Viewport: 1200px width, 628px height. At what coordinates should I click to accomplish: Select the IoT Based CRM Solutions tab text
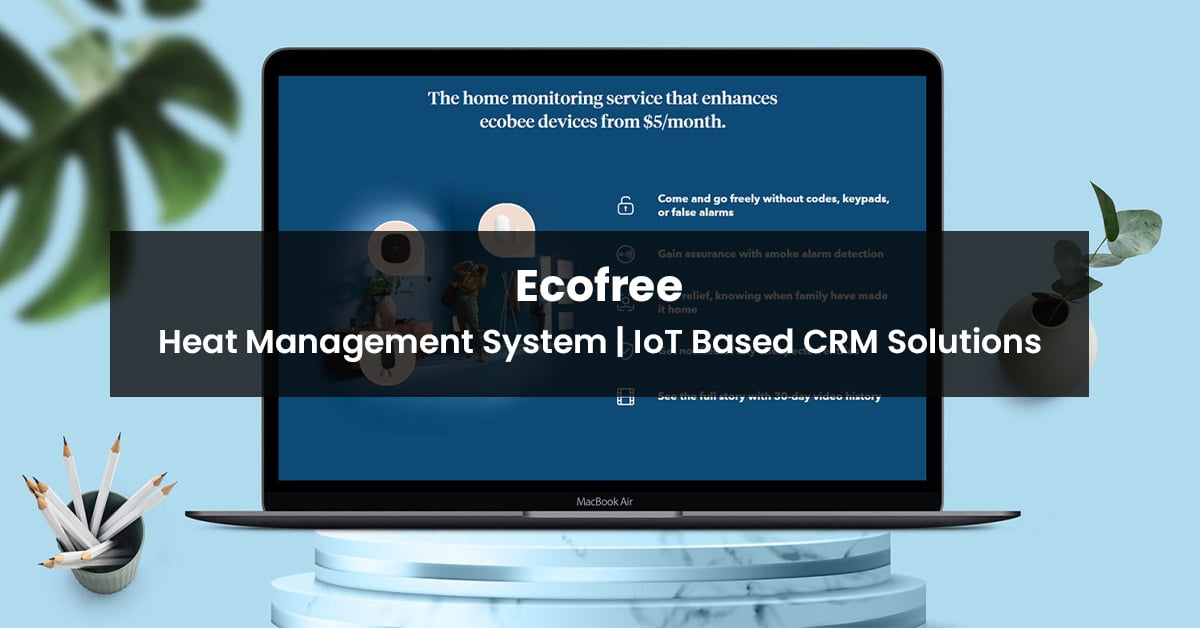click(838, 342)
